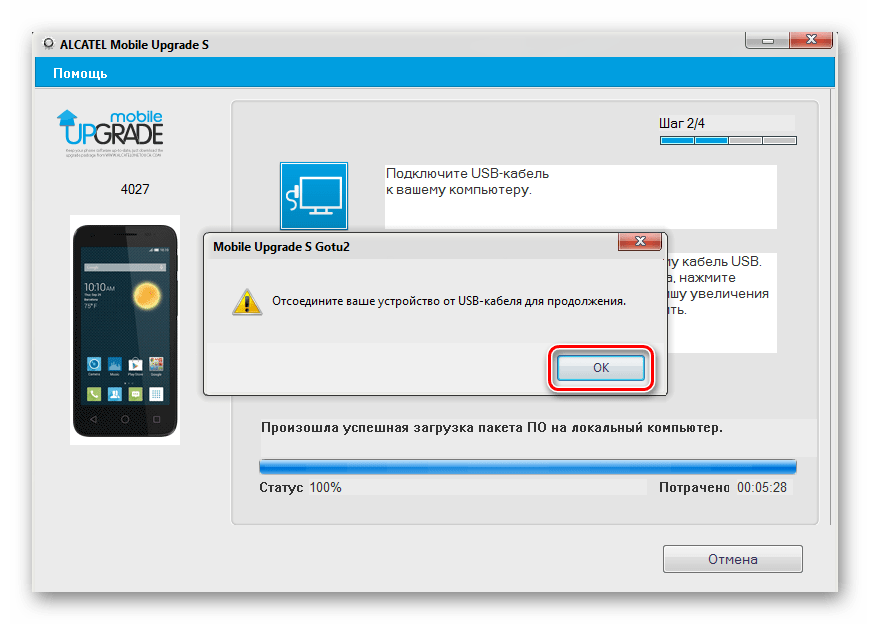870x624 pixels.
Task: Click the yellow warning triangle icon
Action: pos(247,302)
